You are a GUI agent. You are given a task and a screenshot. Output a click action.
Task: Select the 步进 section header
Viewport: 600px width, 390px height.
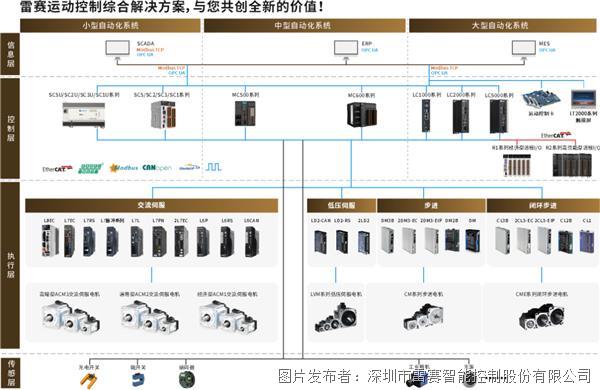pyautogui.click(x=431, y=206)
